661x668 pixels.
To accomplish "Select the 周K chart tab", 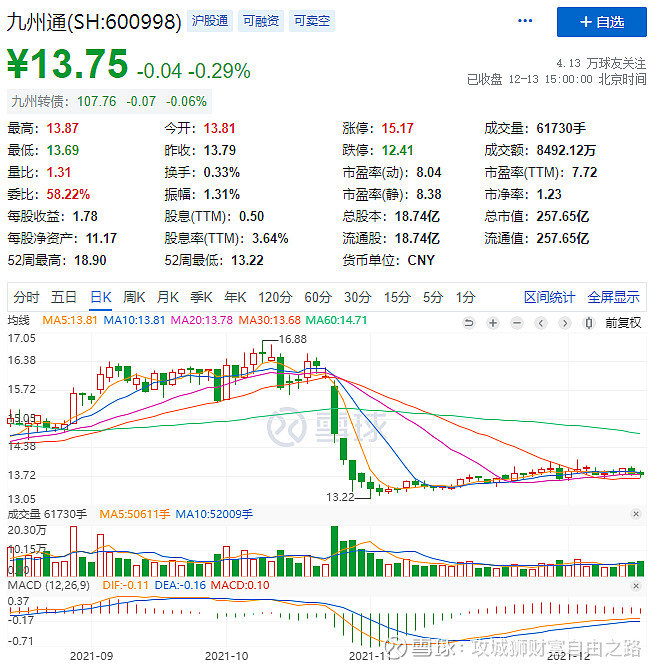I will tap(134, 297).
